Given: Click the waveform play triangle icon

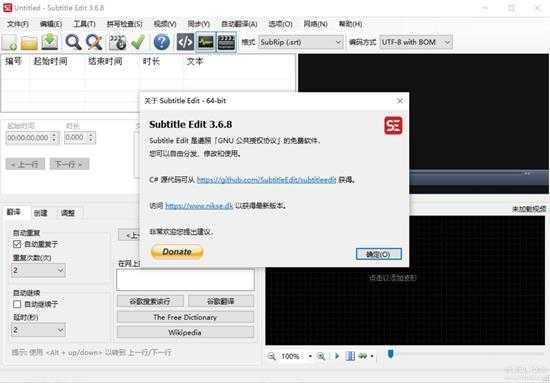Looking at the screenshot, I should 337,356.
